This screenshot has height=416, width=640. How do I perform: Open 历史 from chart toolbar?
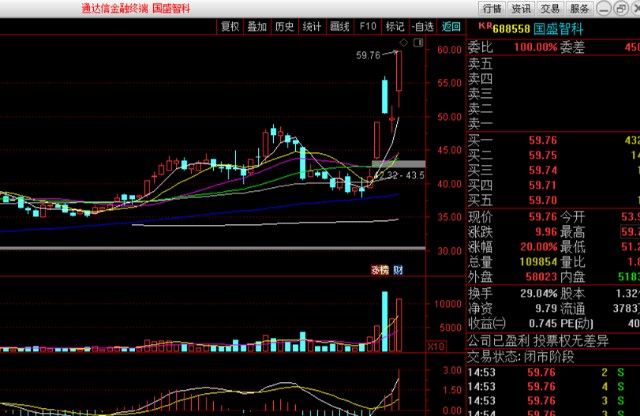284,27
